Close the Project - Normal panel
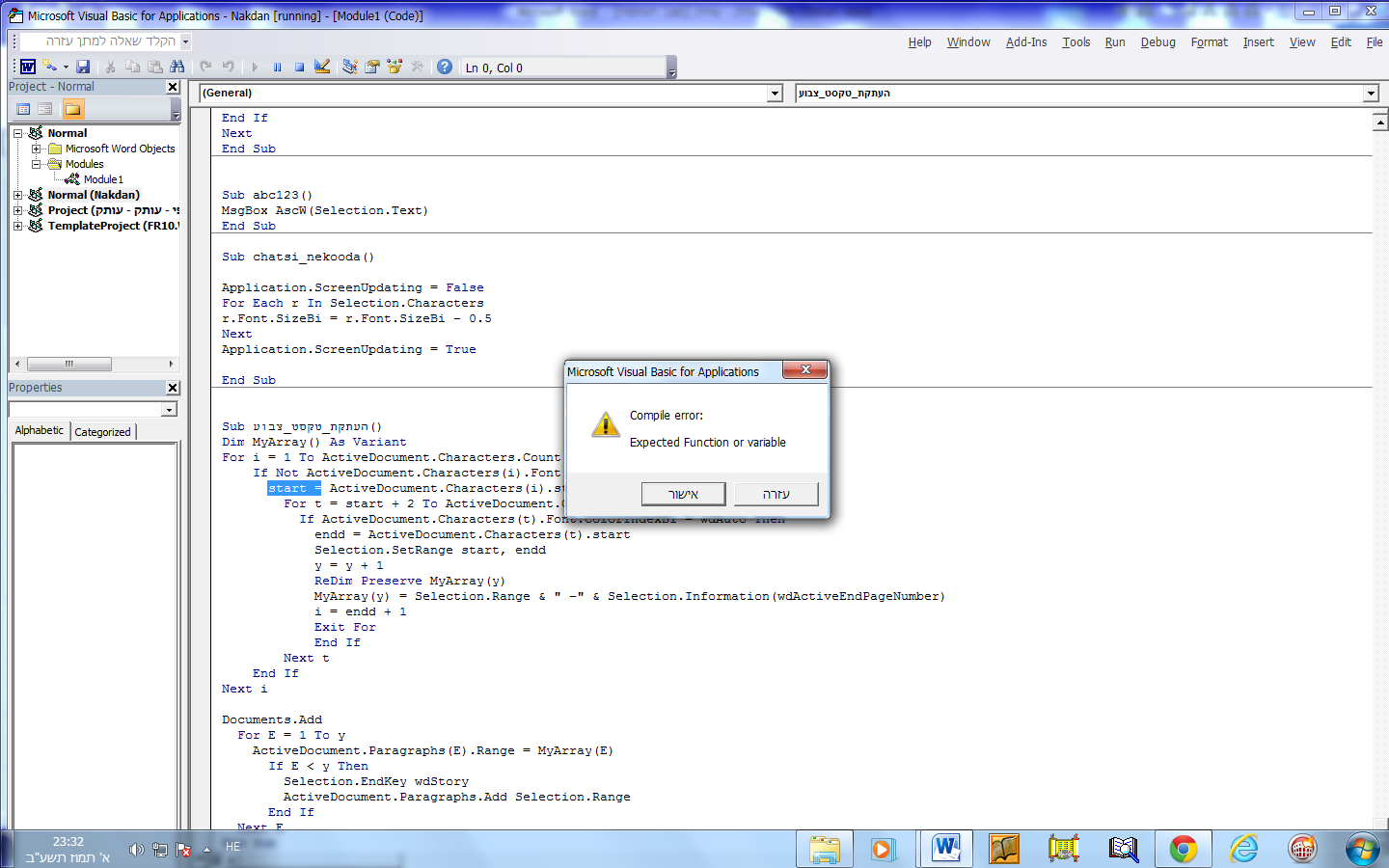 [x=173, y=87]
